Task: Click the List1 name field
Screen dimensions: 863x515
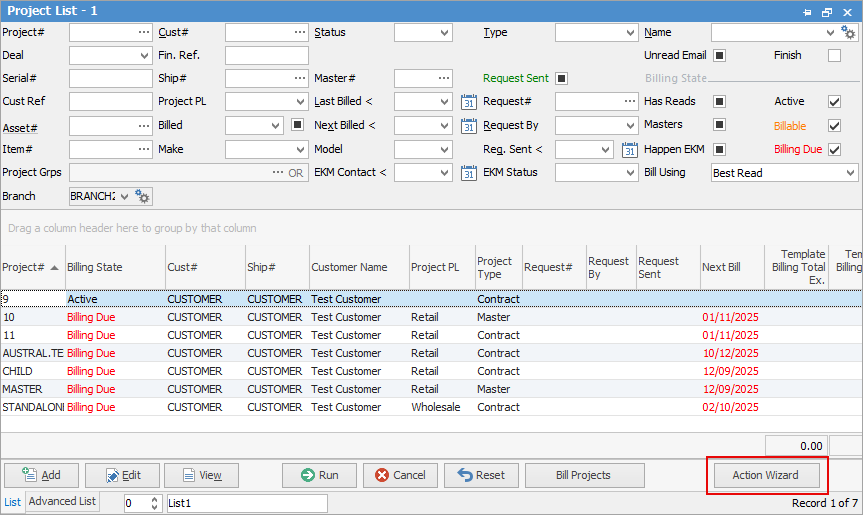Action: click(x=247, y=503)
